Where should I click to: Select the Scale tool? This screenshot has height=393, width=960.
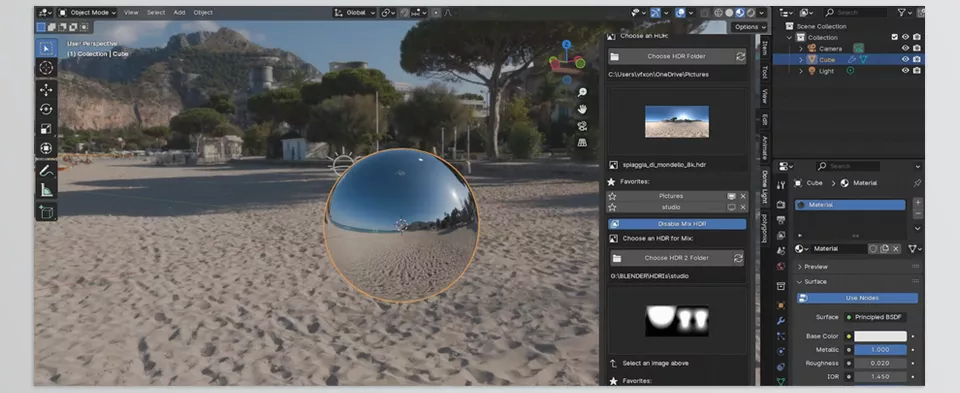(47, 129)
